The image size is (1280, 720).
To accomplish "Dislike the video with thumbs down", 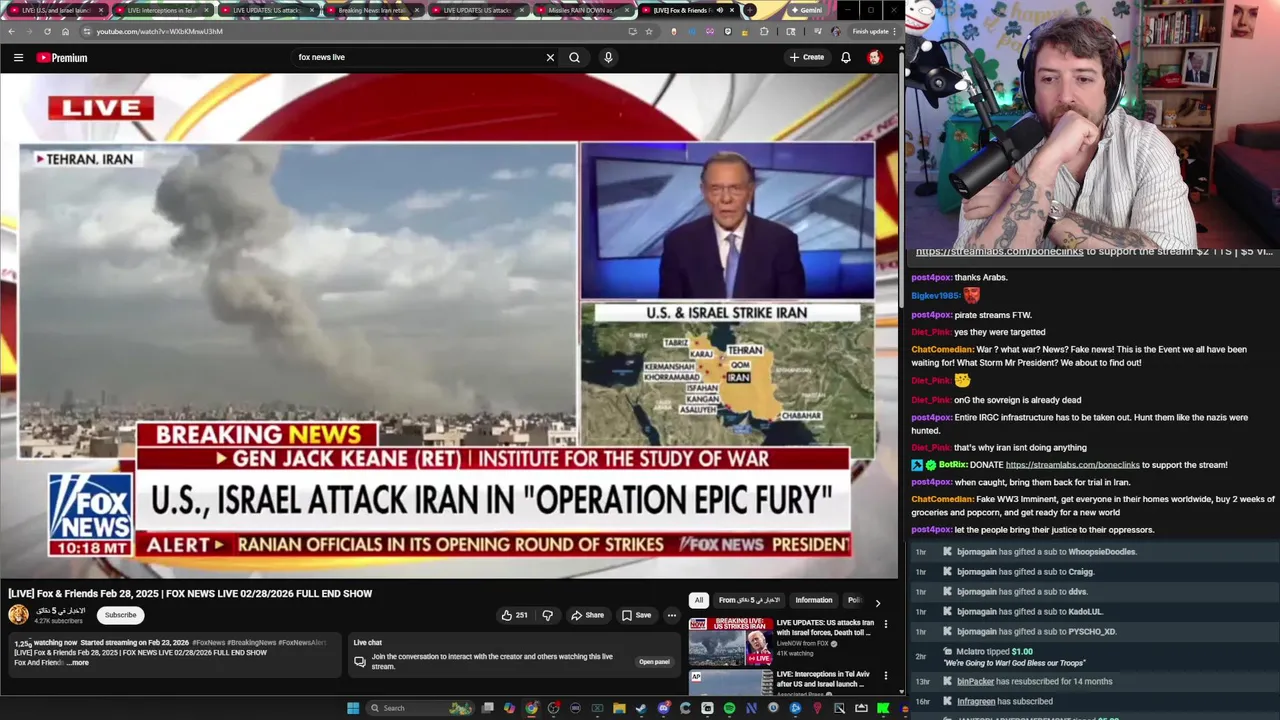I will point(547,615).
